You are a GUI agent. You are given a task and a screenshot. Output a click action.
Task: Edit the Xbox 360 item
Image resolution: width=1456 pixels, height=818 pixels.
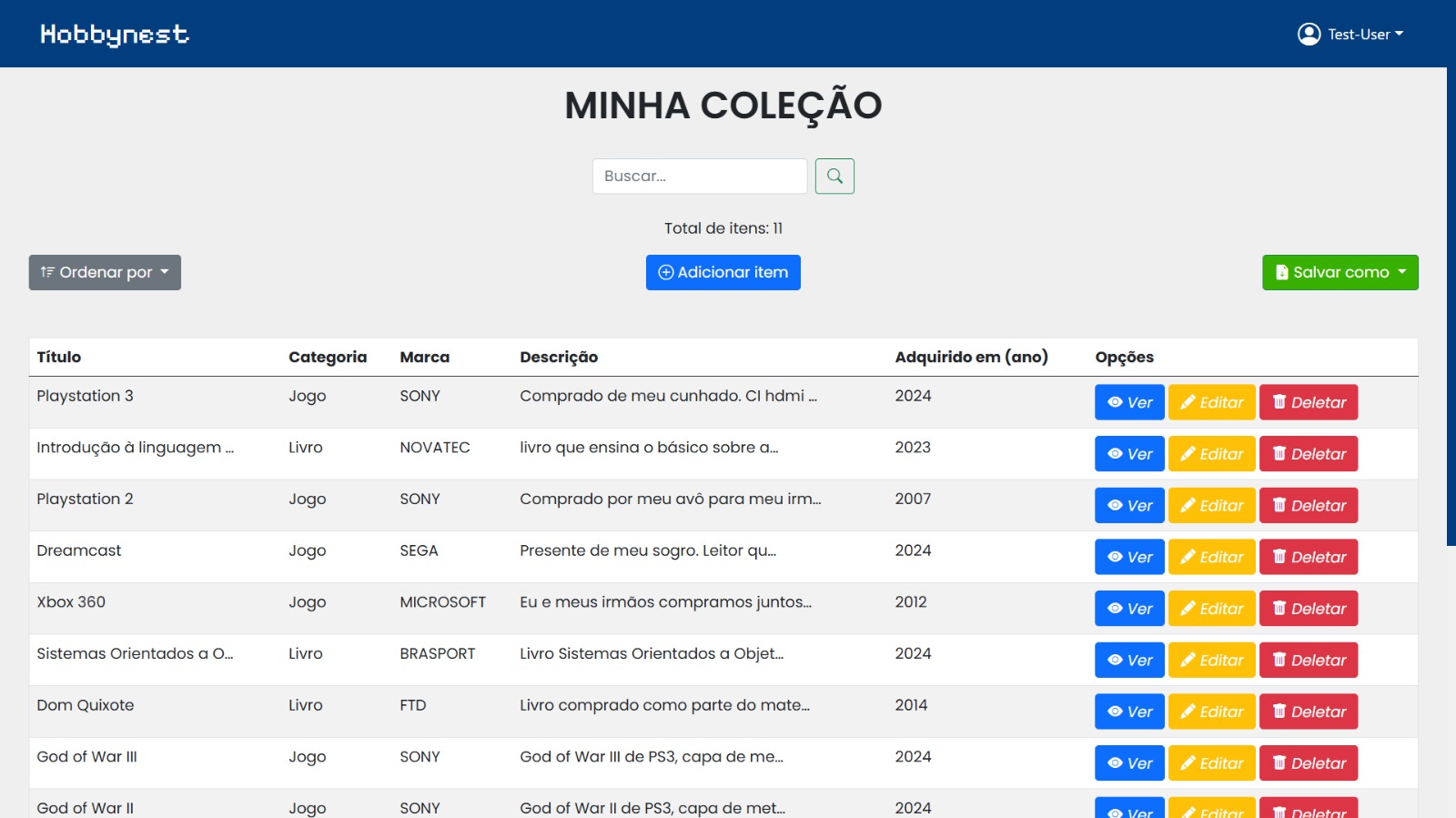pos(1212,609)
